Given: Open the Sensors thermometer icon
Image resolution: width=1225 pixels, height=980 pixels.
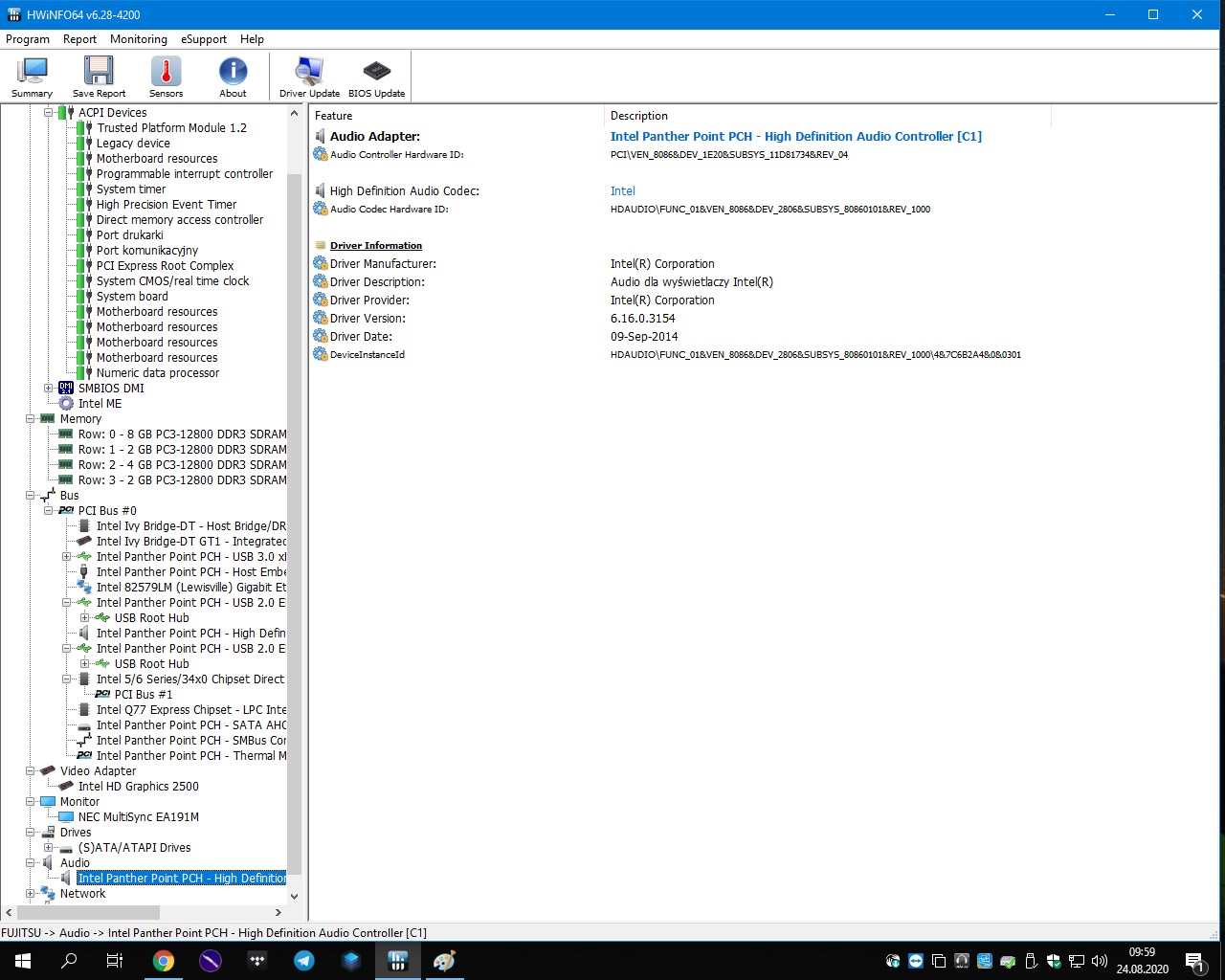Looking at the screenshot, I should 166,77.
